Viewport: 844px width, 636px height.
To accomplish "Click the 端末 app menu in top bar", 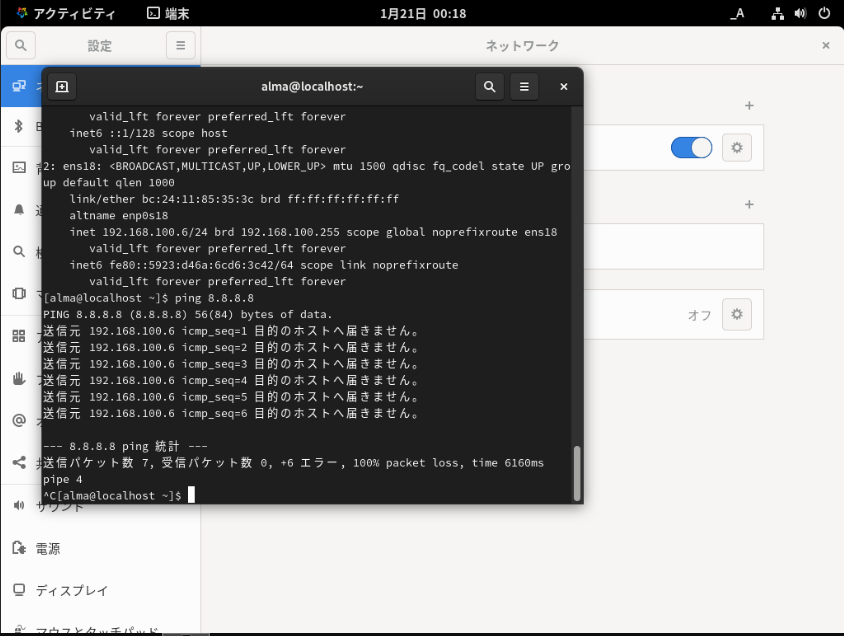I will [x=168, y=13].
